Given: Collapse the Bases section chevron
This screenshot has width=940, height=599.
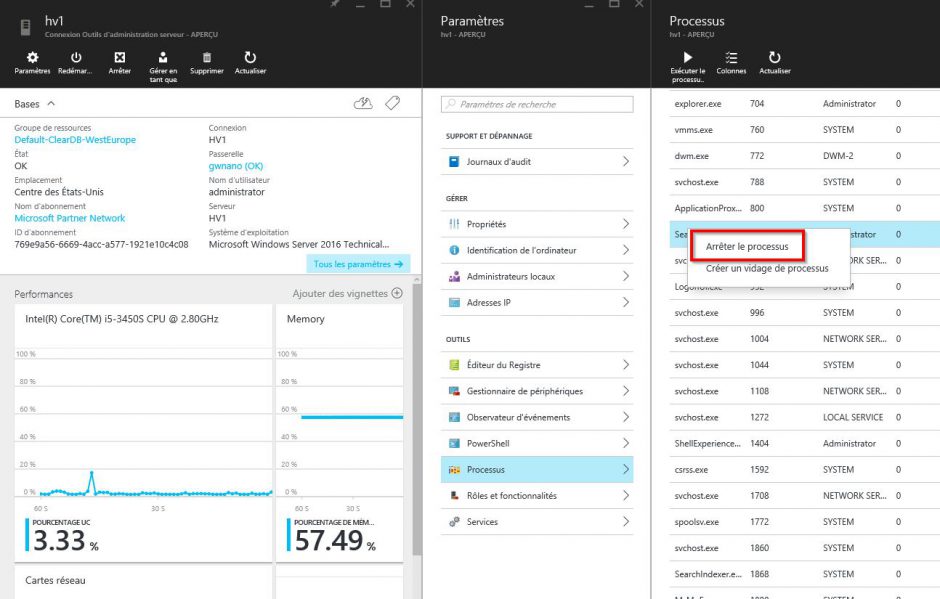Looking at the screenshot, I should click(51, 103).
